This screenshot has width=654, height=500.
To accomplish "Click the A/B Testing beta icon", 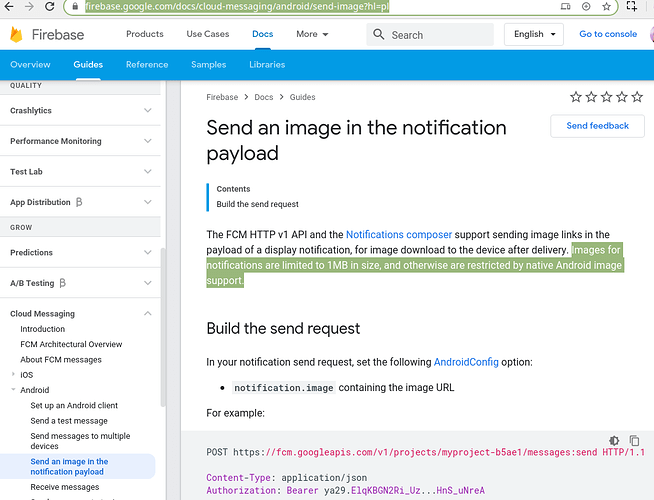I will 63,283.
